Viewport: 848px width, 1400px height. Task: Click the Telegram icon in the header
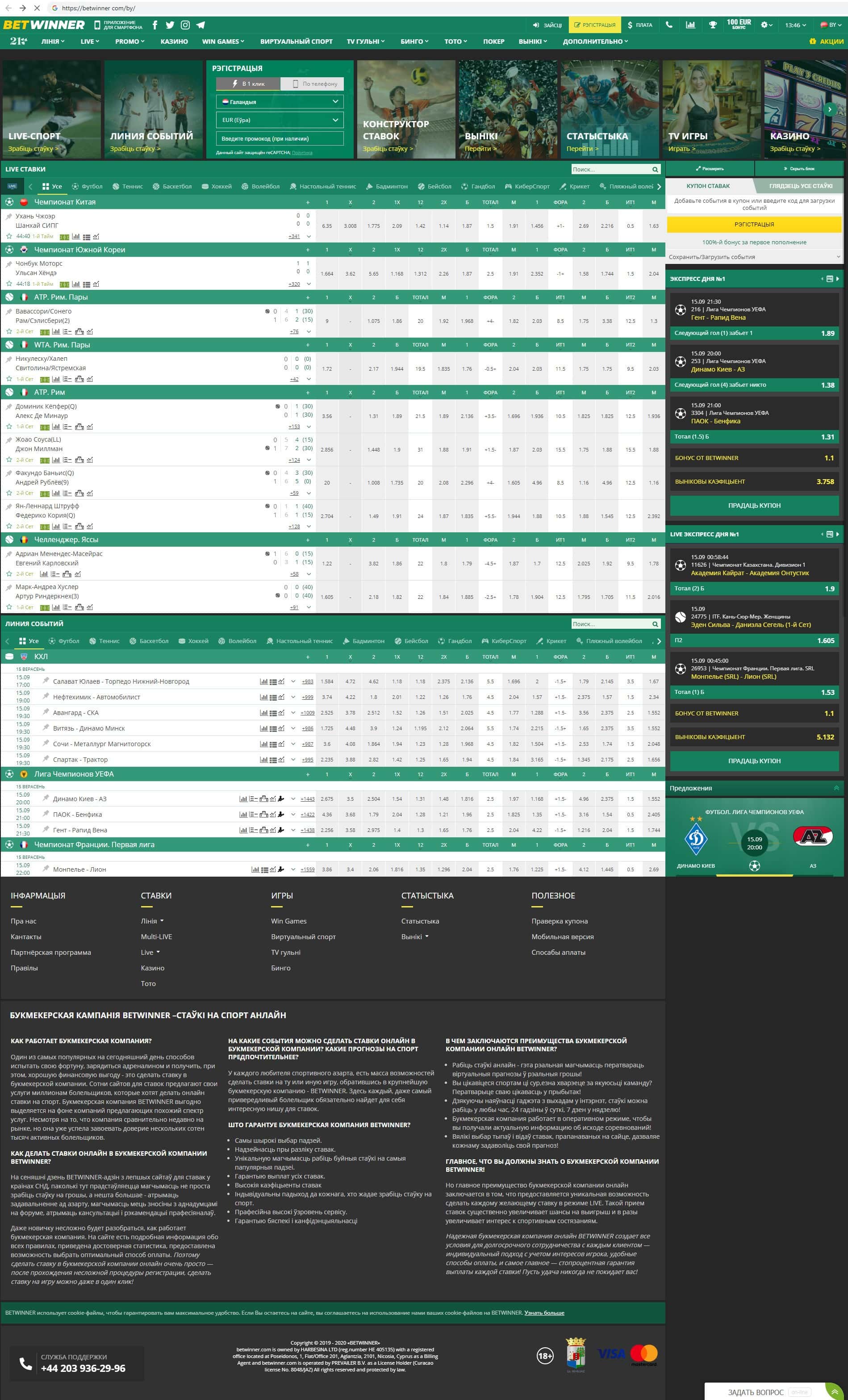point(201,25)
